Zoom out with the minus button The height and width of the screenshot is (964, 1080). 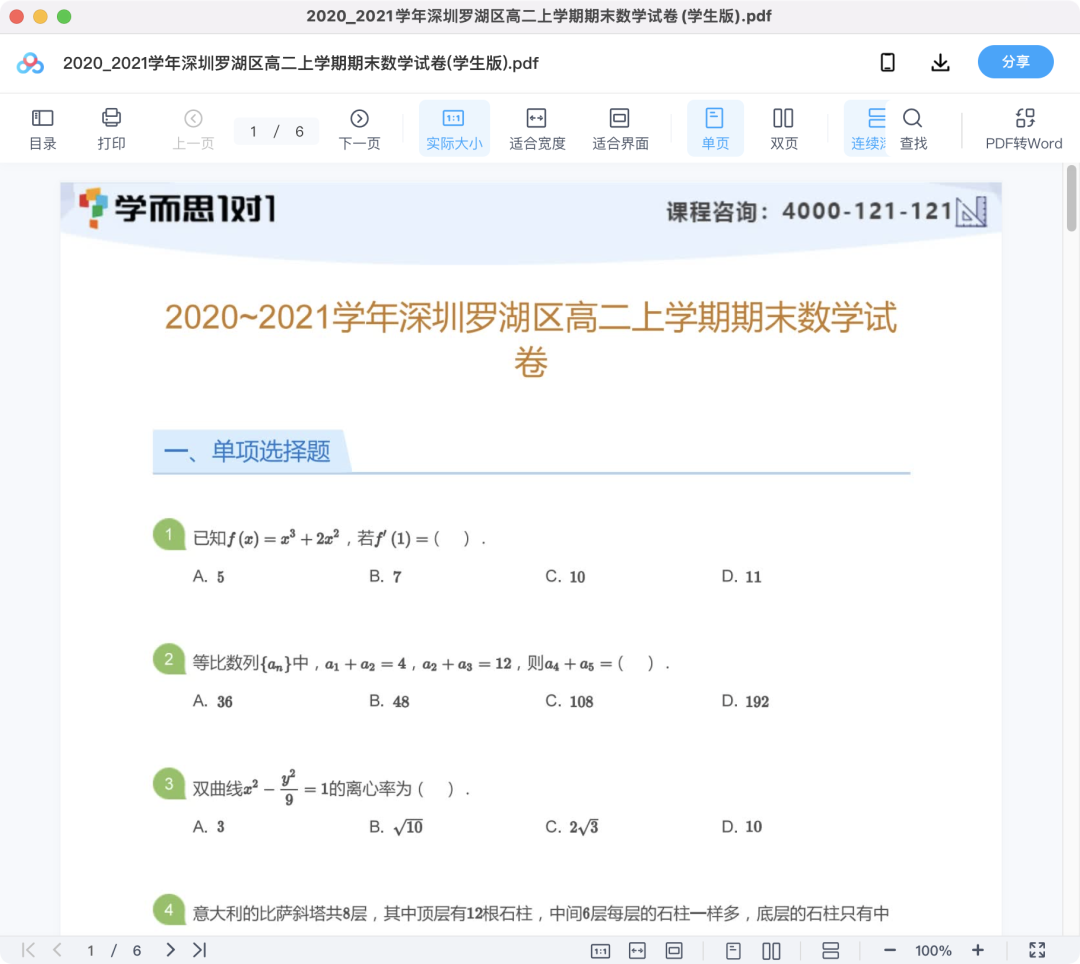[x=890, y=950]
